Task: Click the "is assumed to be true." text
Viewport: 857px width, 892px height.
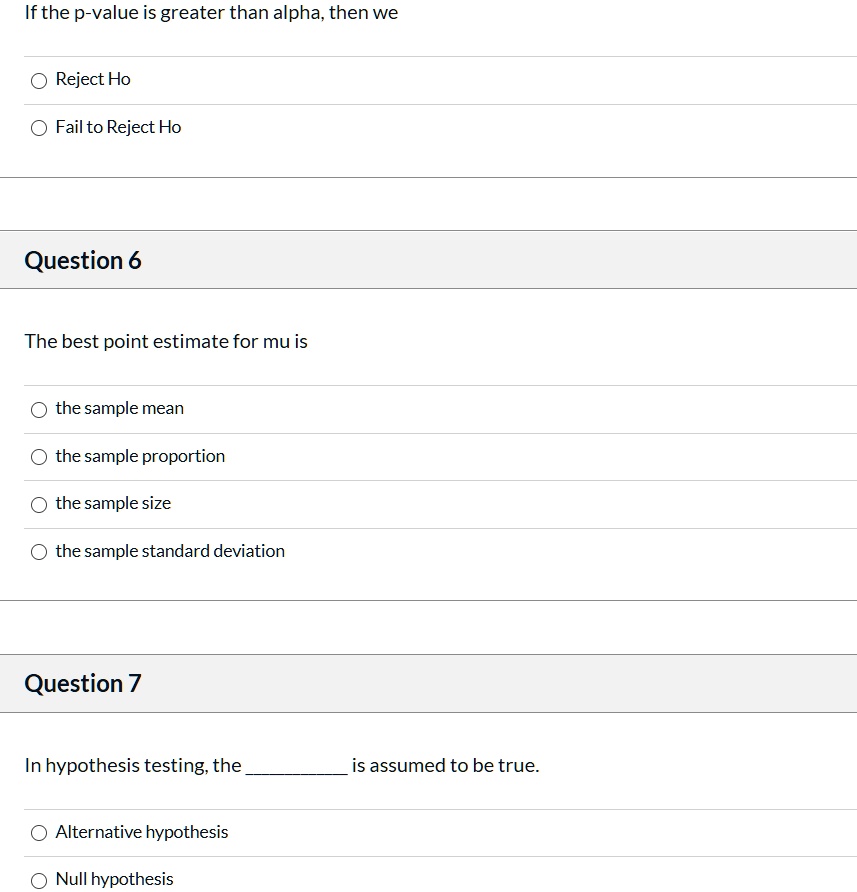Action: 445,766
